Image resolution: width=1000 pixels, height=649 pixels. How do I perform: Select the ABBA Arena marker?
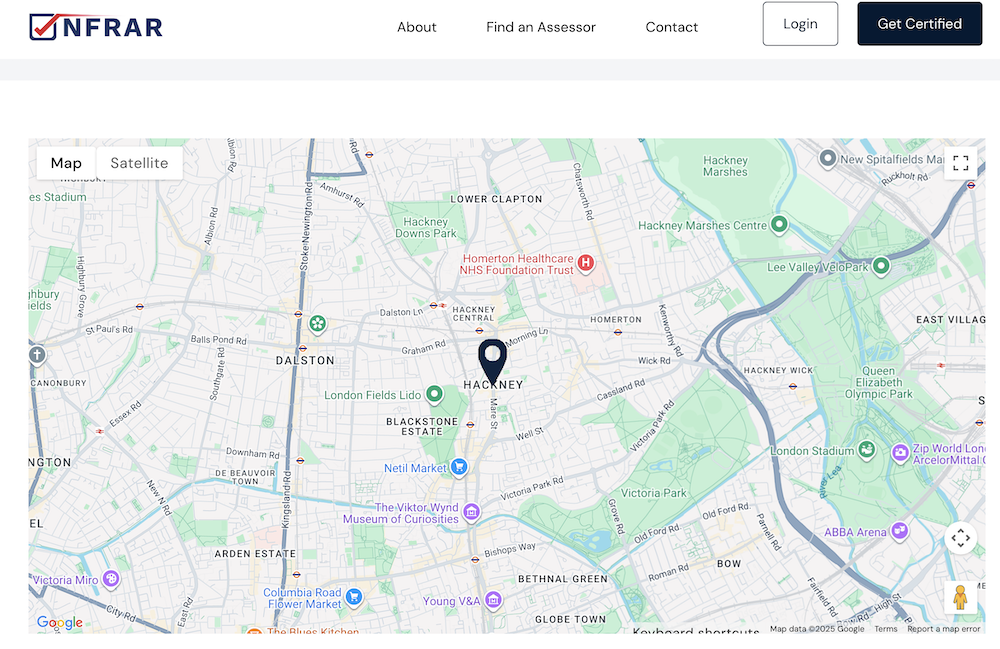coord(900,531)
